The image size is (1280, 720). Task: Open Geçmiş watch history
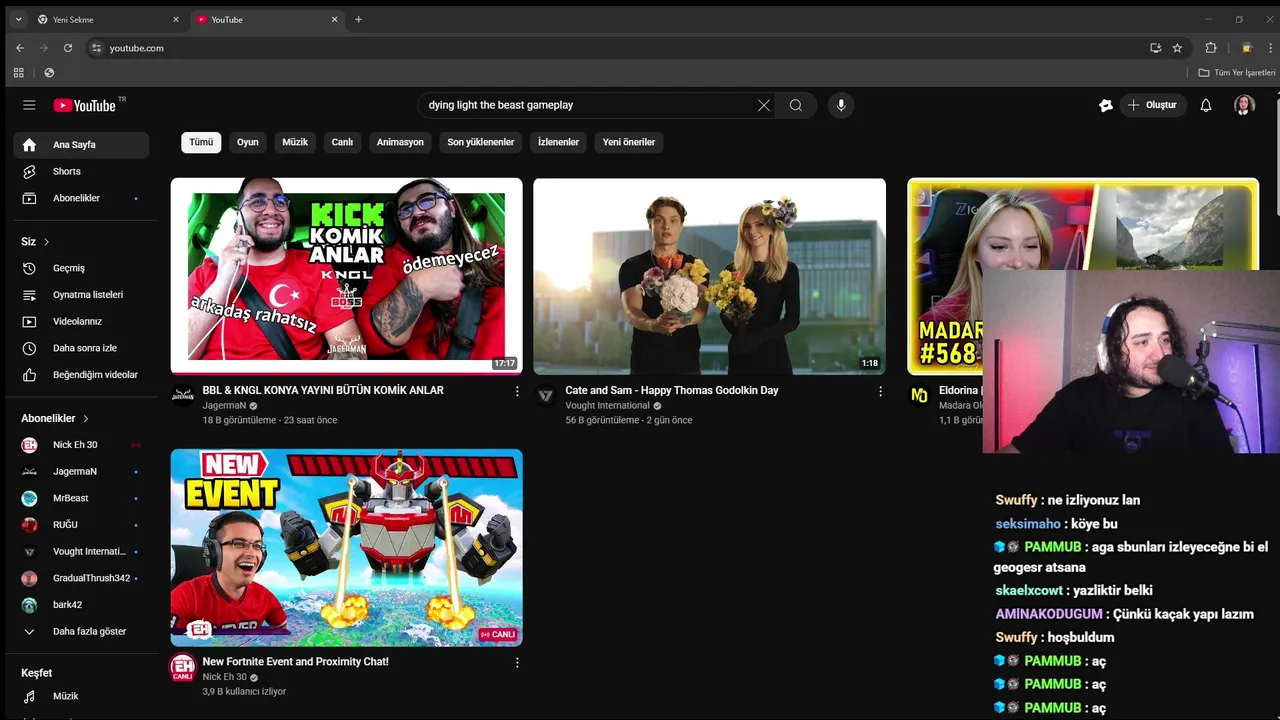(x=81, y=268)
